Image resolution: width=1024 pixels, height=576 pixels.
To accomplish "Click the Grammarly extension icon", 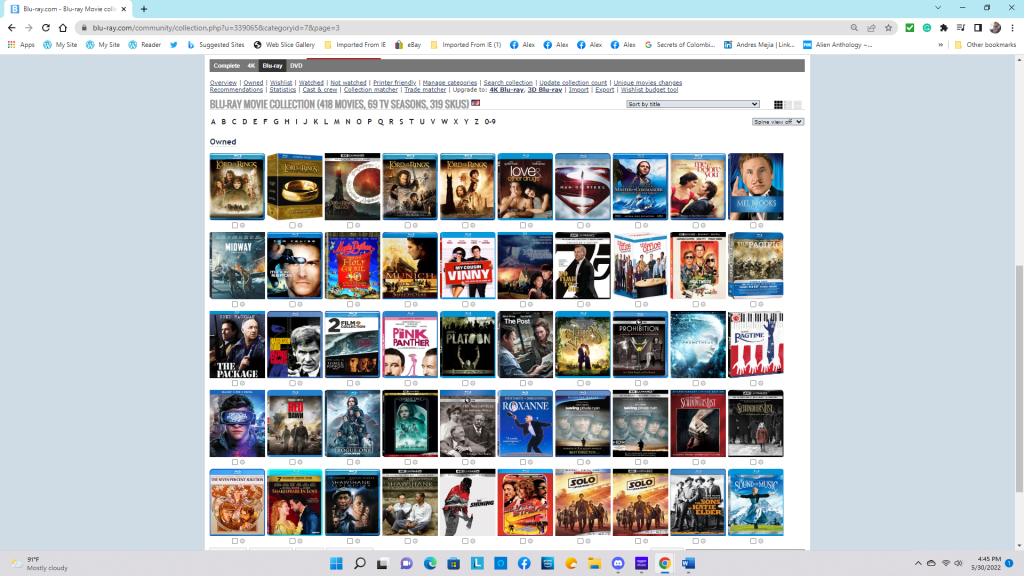I will [926, 28].
